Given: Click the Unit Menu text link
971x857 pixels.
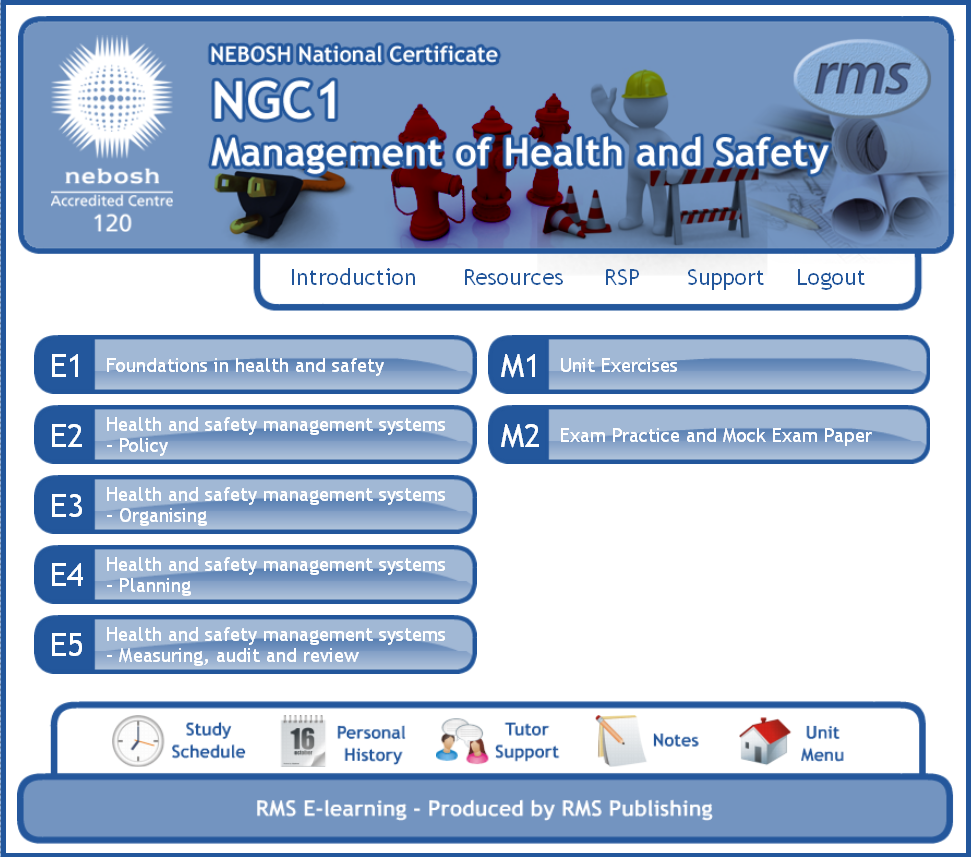Looking at the screenshot, I should (822, 744).
